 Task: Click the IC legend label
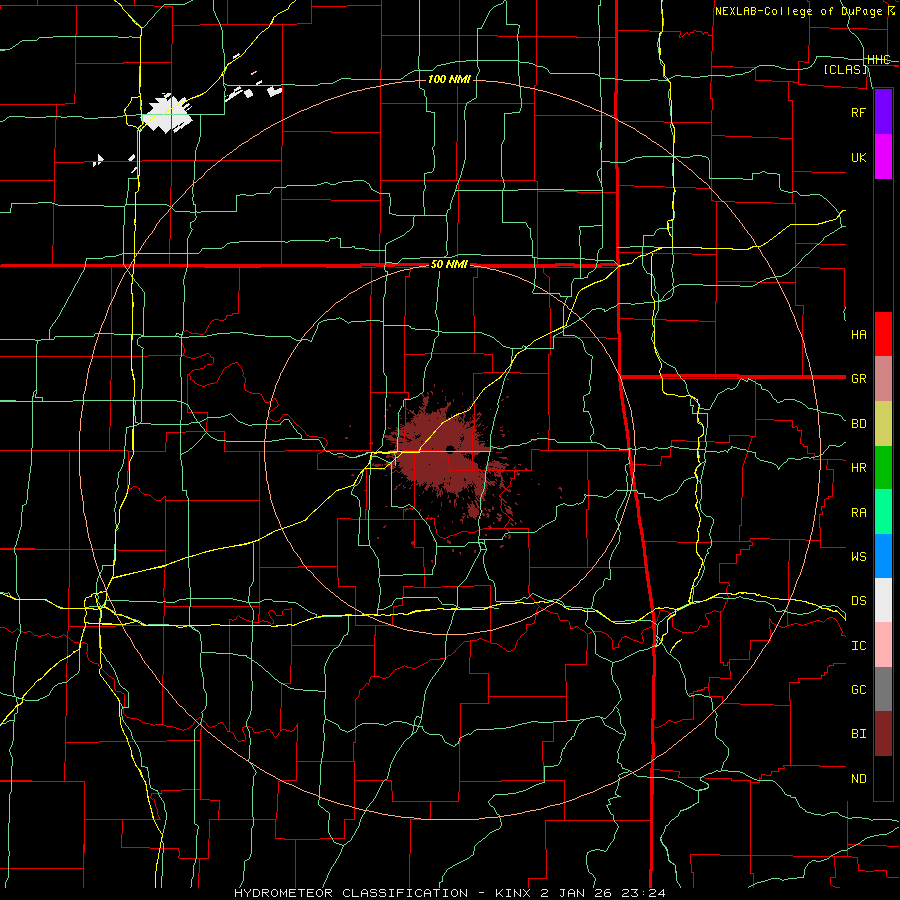click(x=858, y=646)
